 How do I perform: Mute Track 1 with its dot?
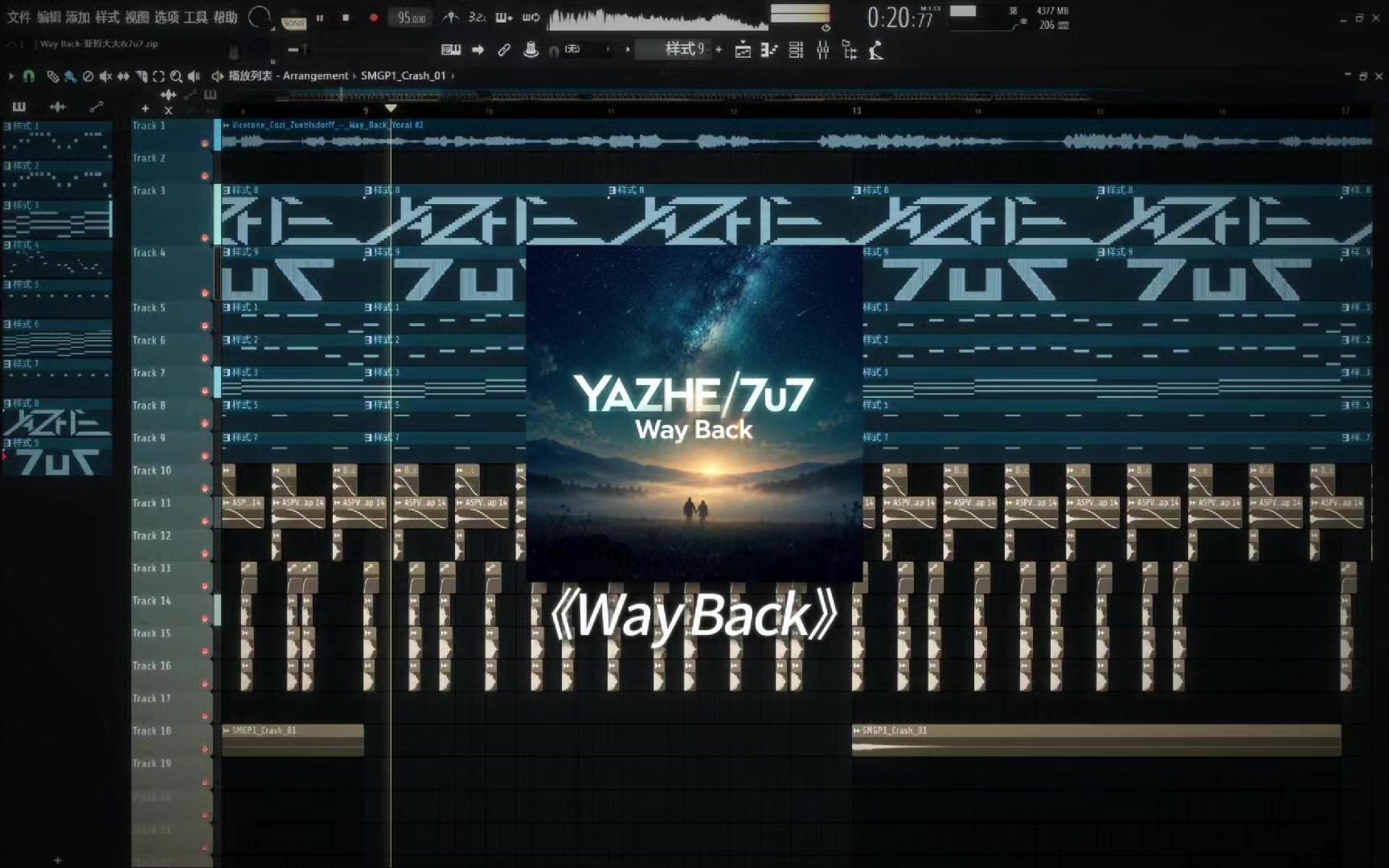tap(204, 144)
